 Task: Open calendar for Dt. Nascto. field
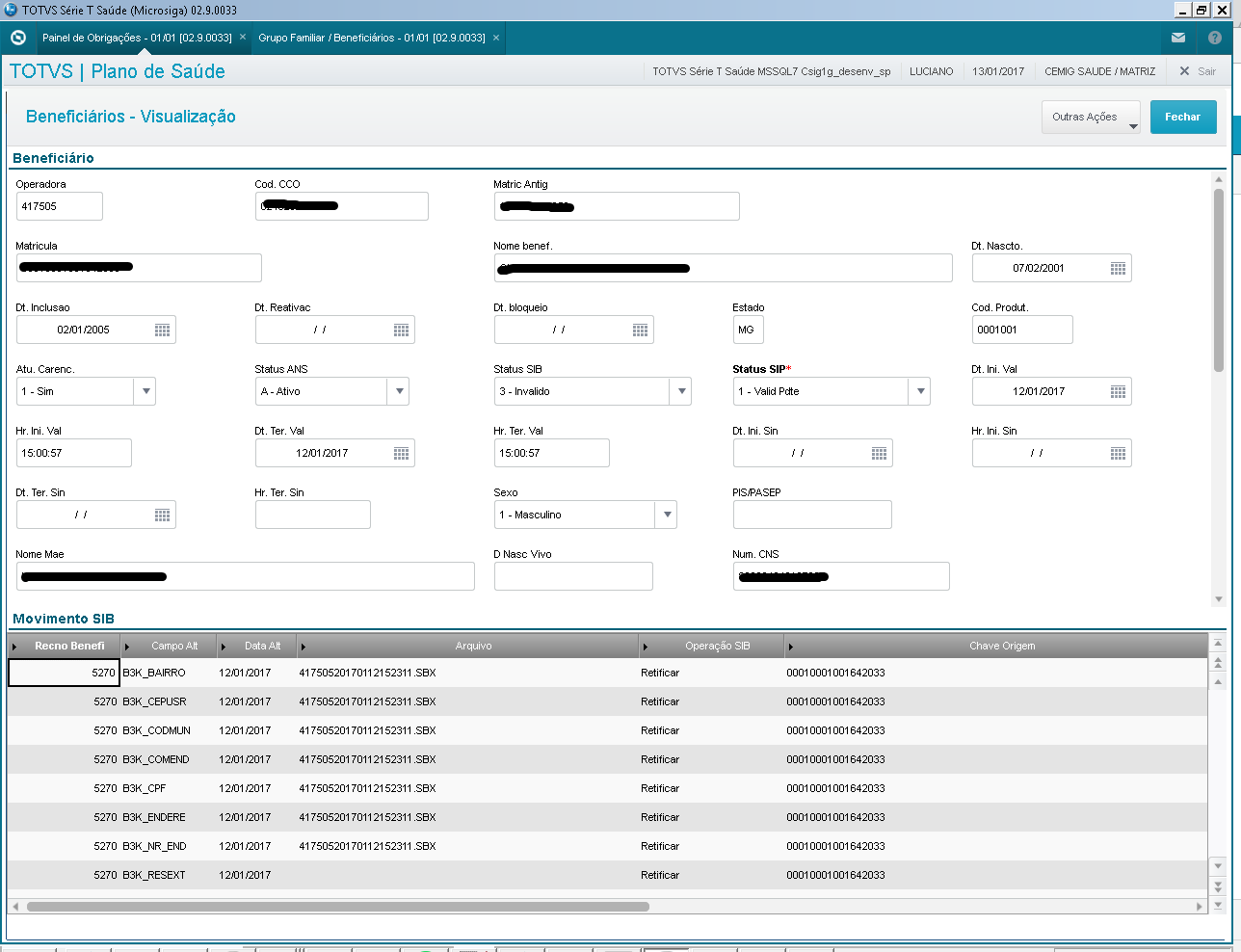[1118, 268]
